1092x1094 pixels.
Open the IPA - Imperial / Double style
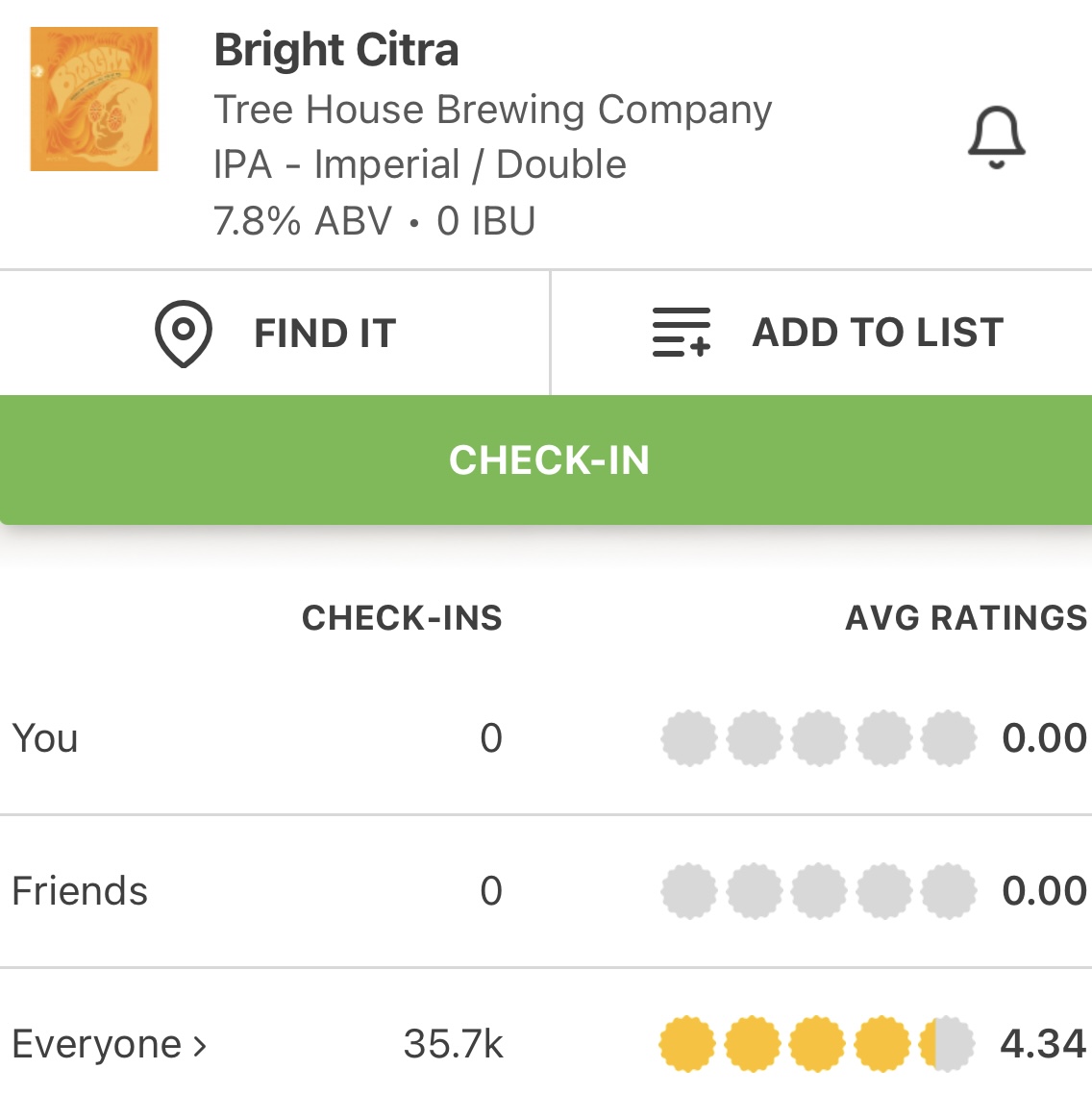point(420,164)
